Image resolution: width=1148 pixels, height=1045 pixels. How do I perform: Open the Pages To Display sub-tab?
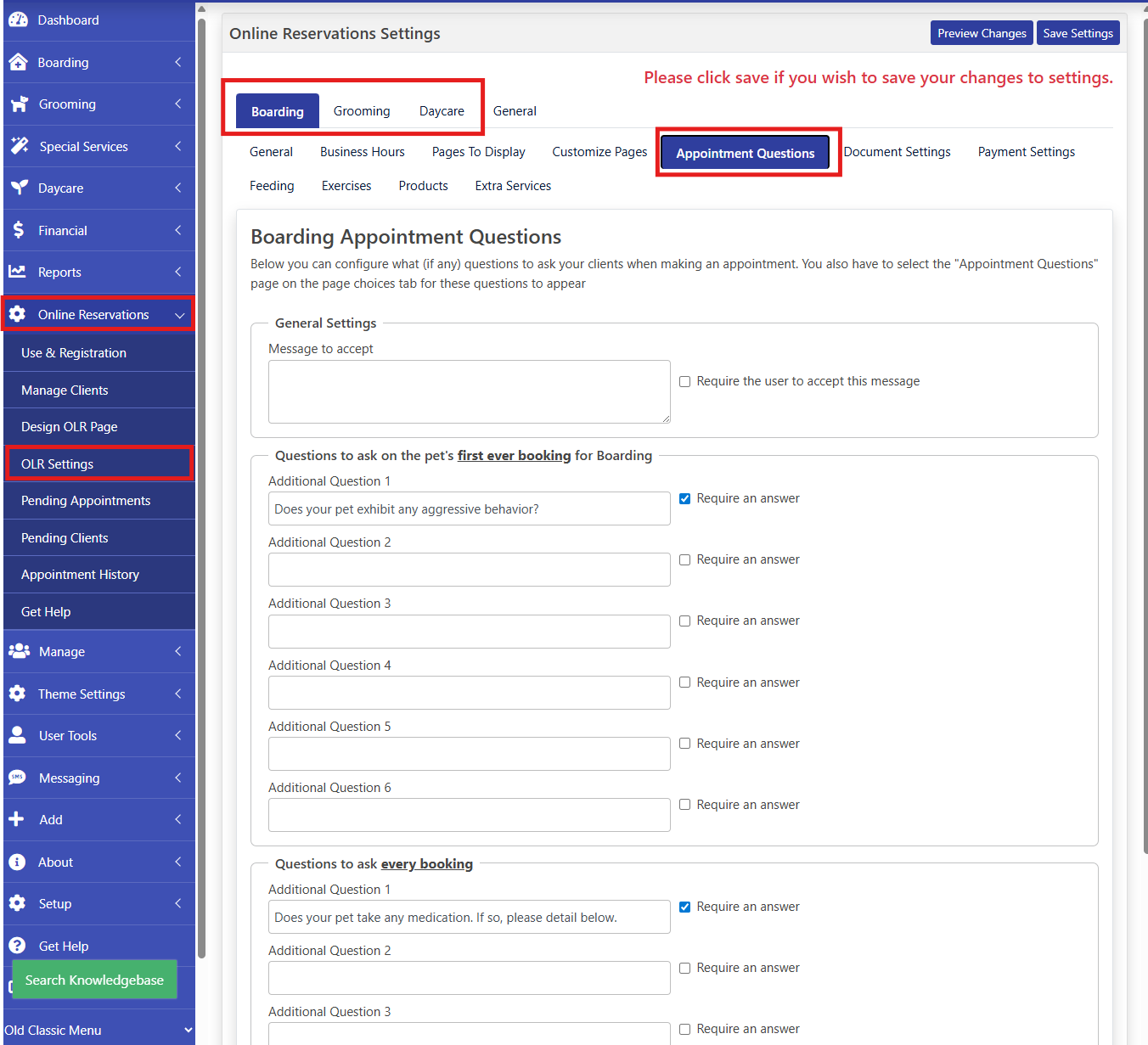click(479, 152)
